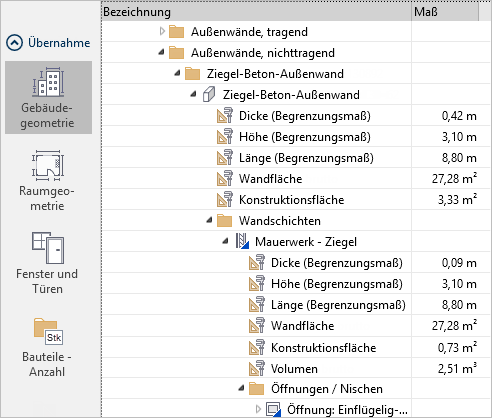Select the Gebäudegeometrie sidebar icon
The image size is (492, 418).
pyautogui.click(x=48, y=97)
